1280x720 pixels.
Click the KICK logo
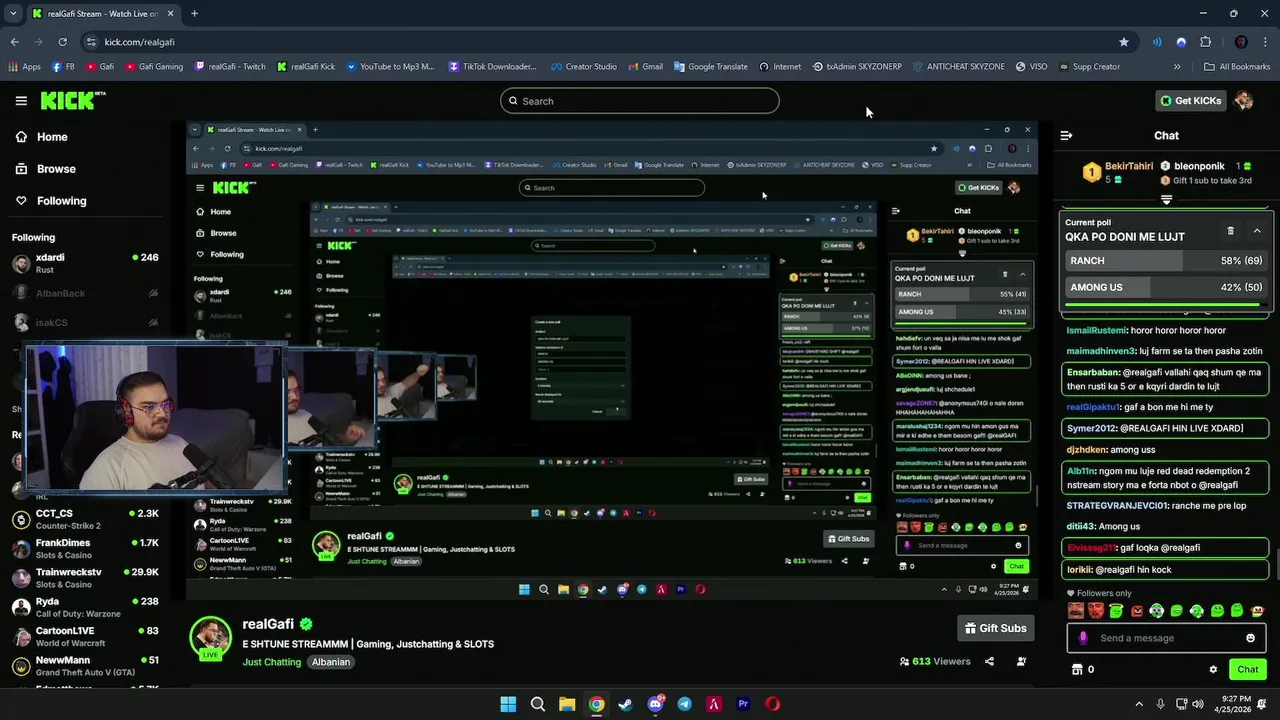72,100
